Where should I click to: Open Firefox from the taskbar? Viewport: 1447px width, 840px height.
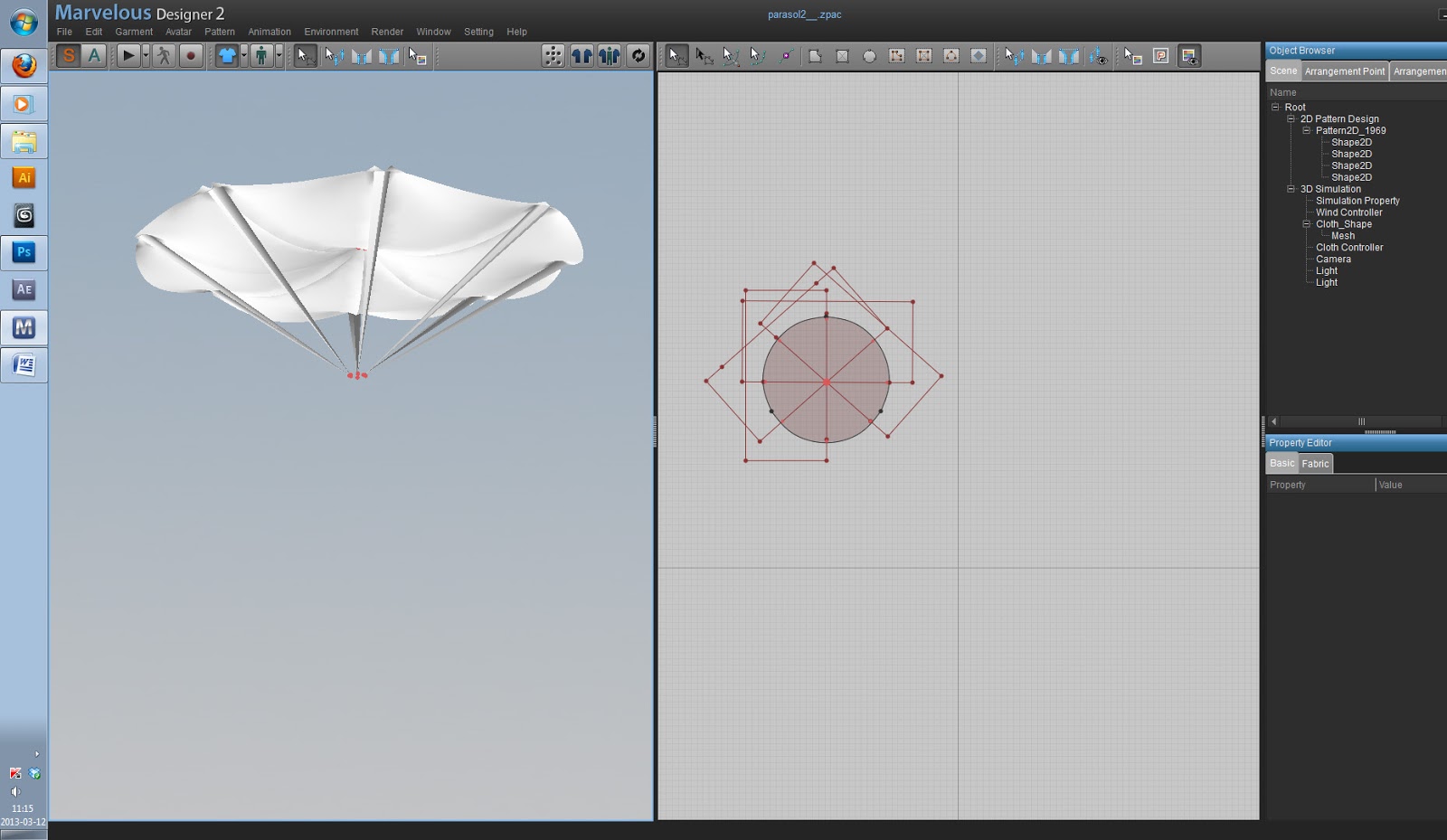tap(24, 66)
